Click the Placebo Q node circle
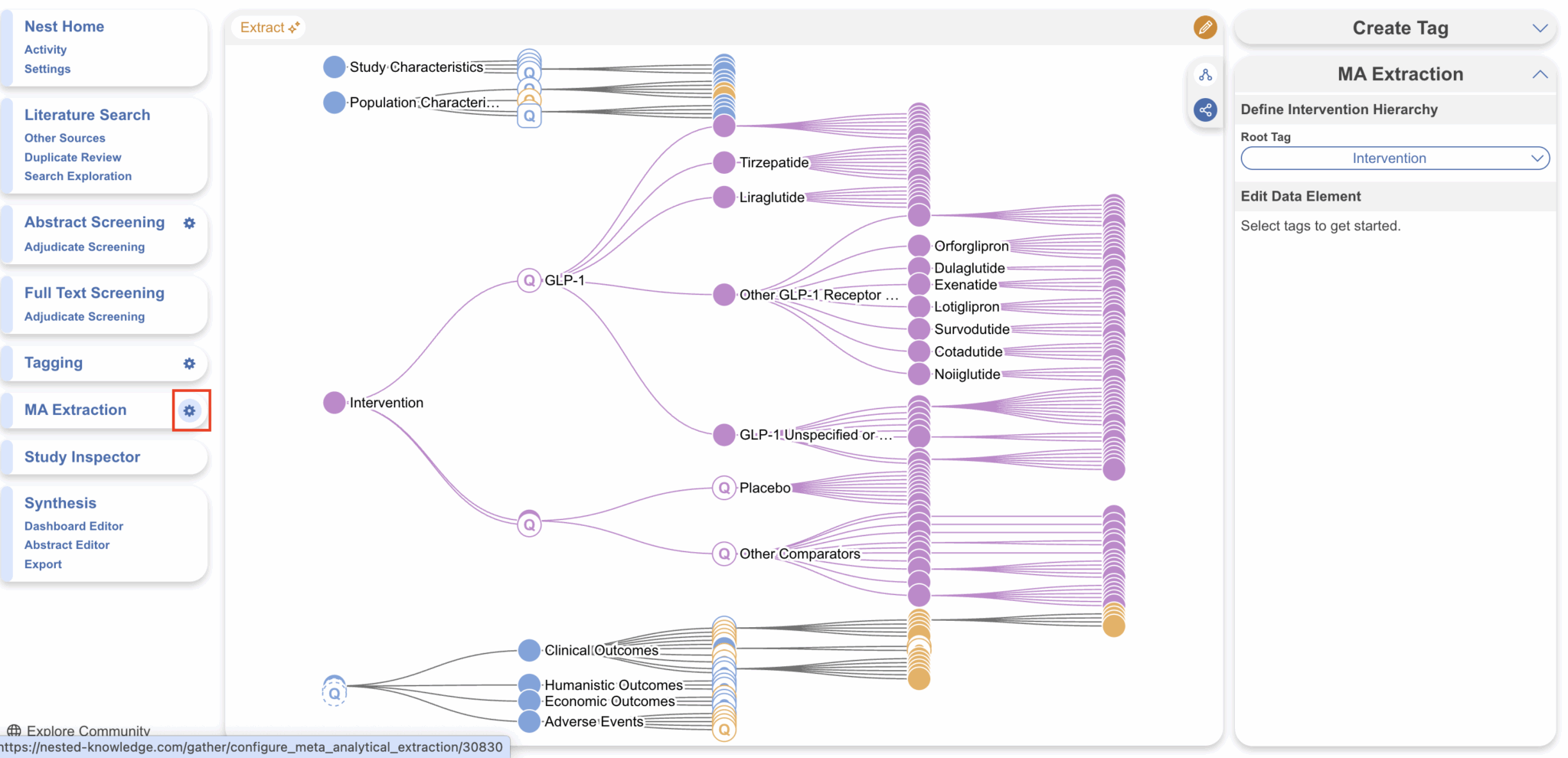 pos(724,488)
